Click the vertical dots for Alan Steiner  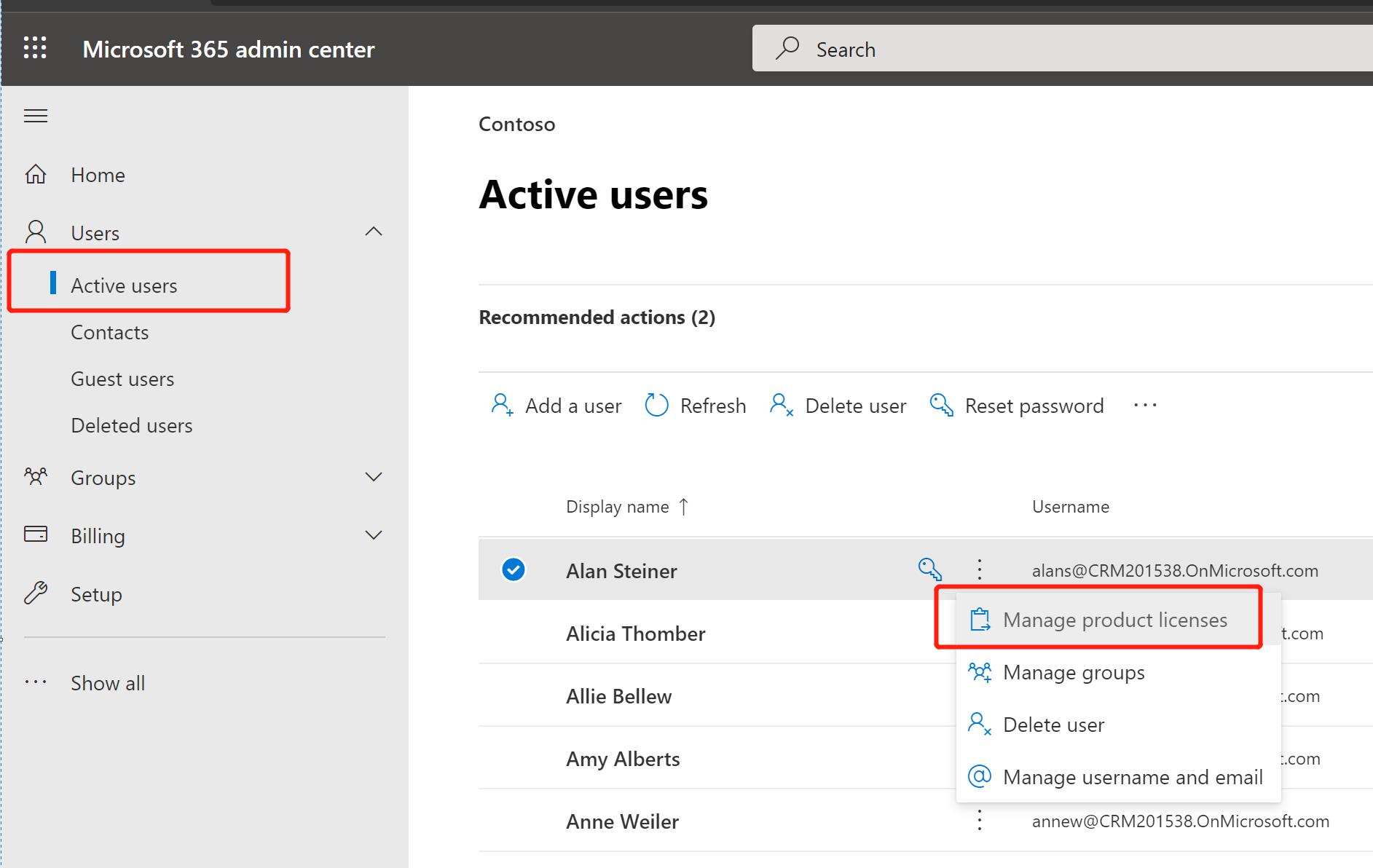click(x=980, y=569)
